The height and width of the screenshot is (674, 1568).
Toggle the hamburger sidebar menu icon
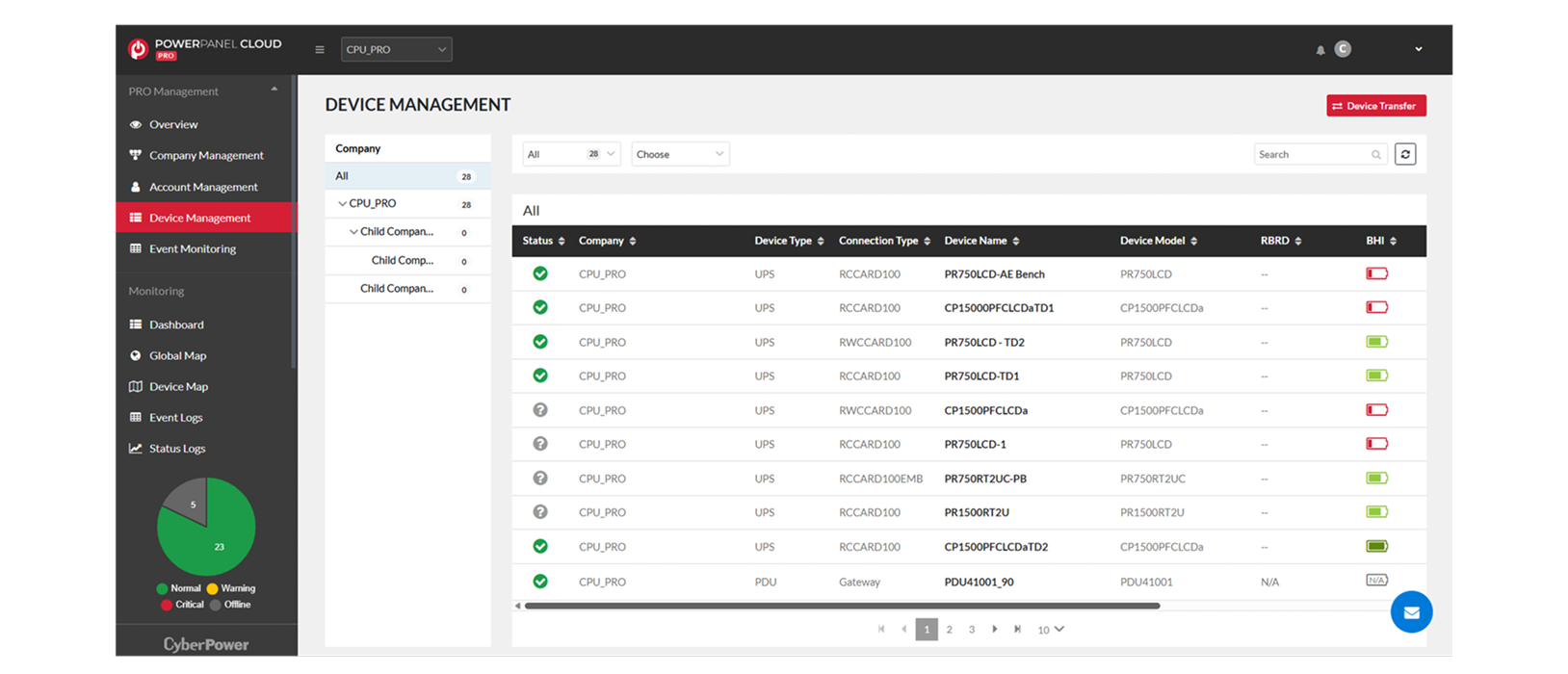coord(320,49)
